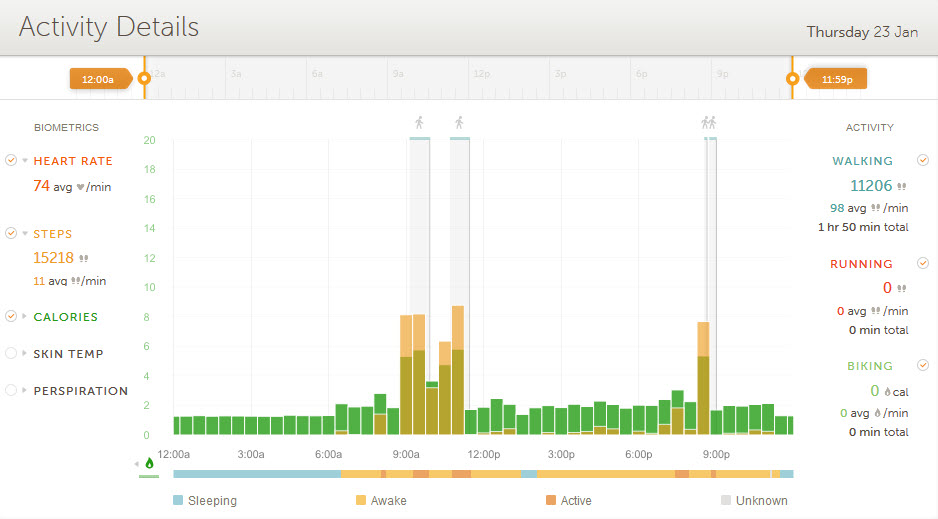
Task: Expand the Calories section arrow
Action: 25,317
